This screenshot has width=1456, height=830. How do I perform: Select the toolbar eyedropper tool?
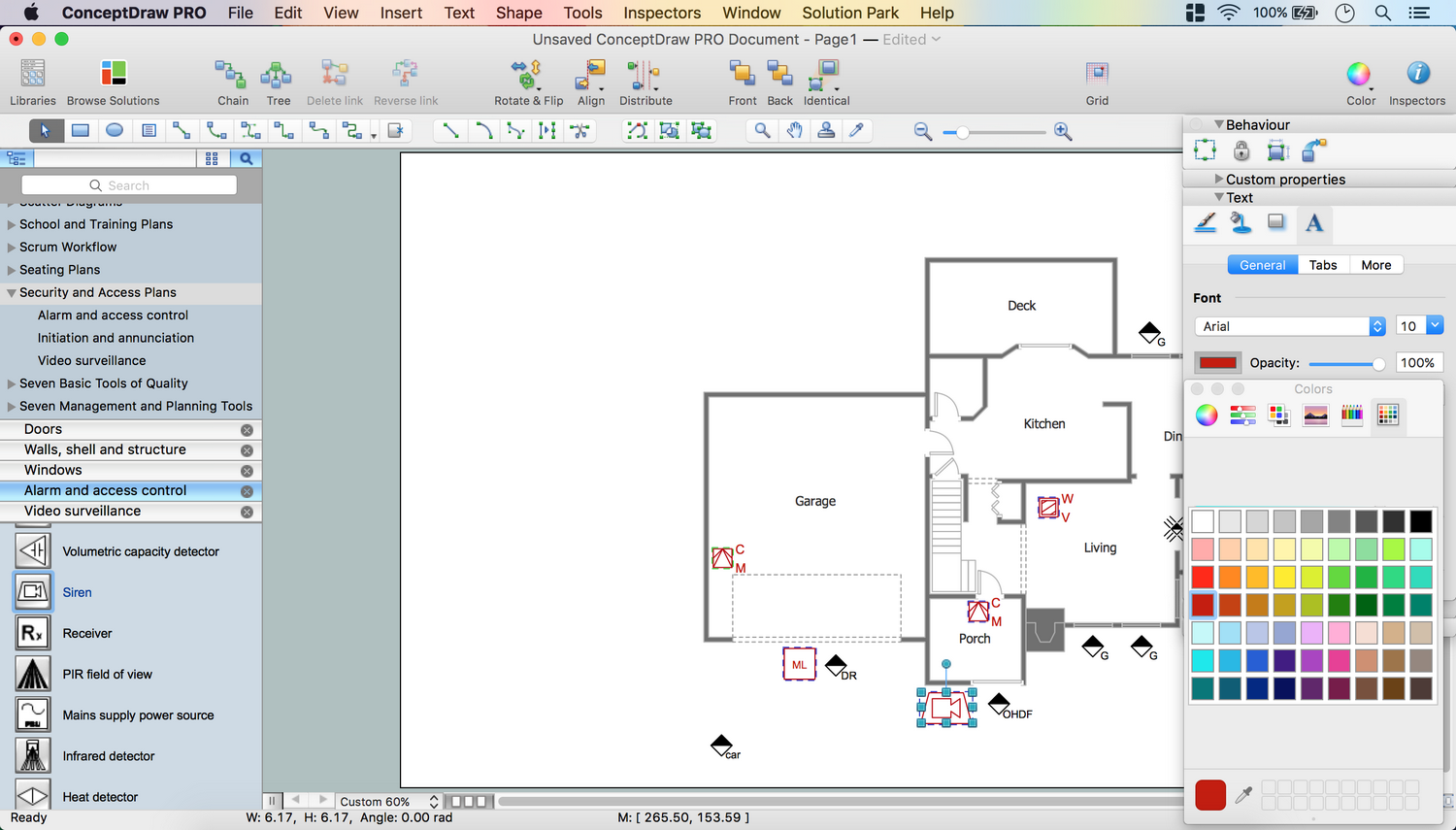click(x=857, y=130)
